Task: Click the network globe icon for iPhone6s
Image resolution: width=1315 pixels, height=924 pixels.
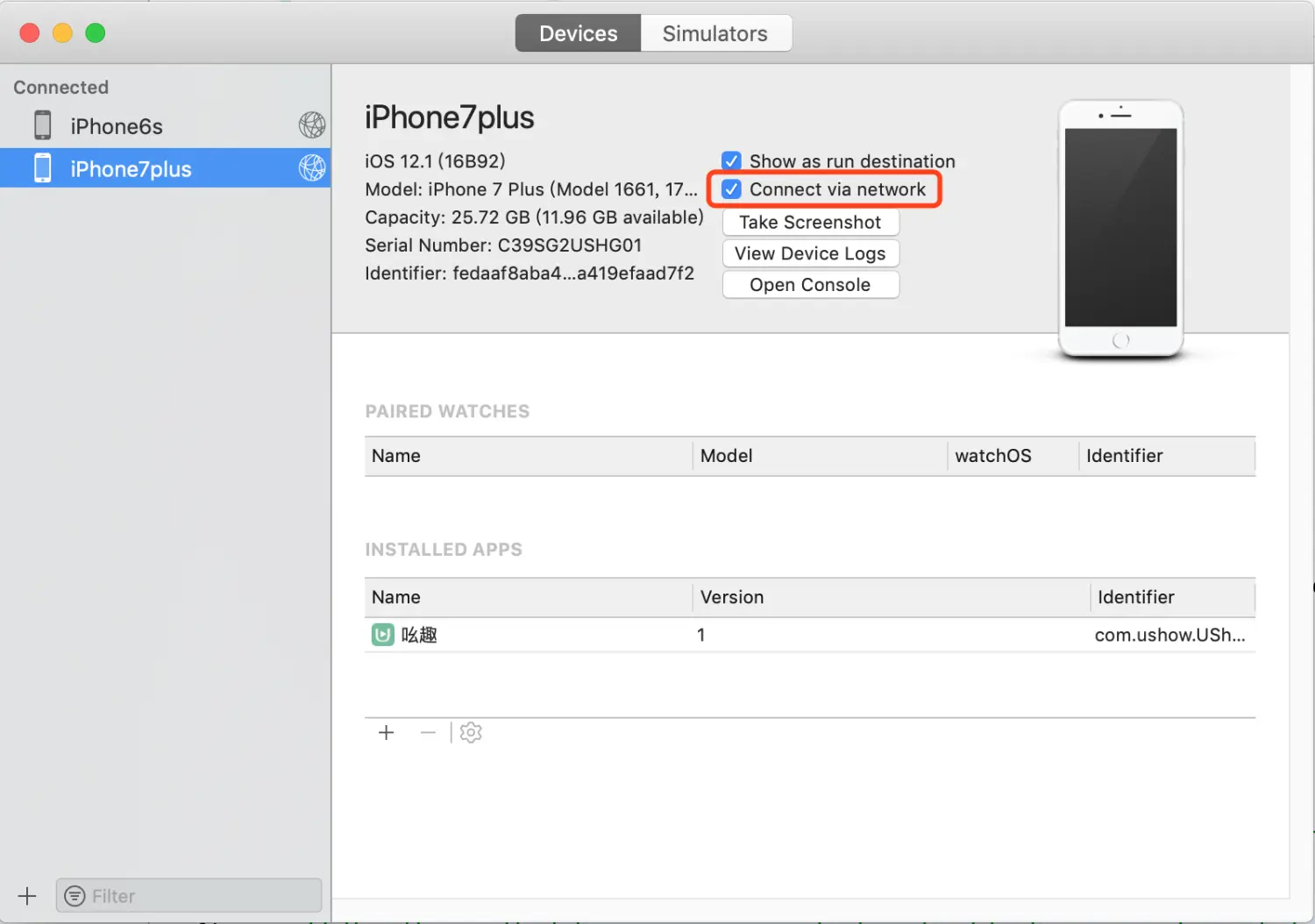Action: point(311,125)
